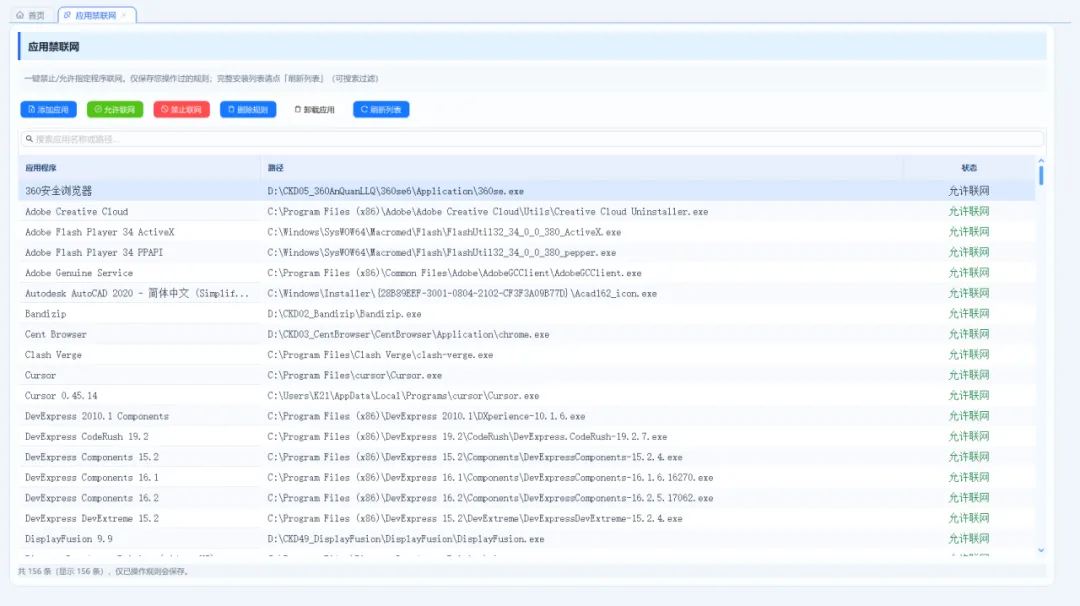Click the magnifier icon in search box
The image size is (1080, 606).
[29, 139]
